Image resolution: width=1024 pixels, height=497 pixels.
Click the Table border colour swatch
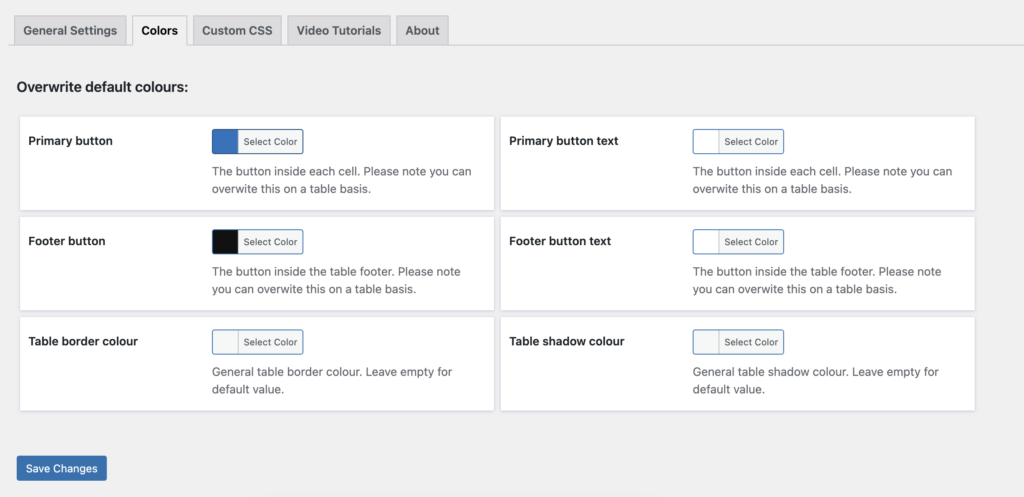tap(225, 342)
